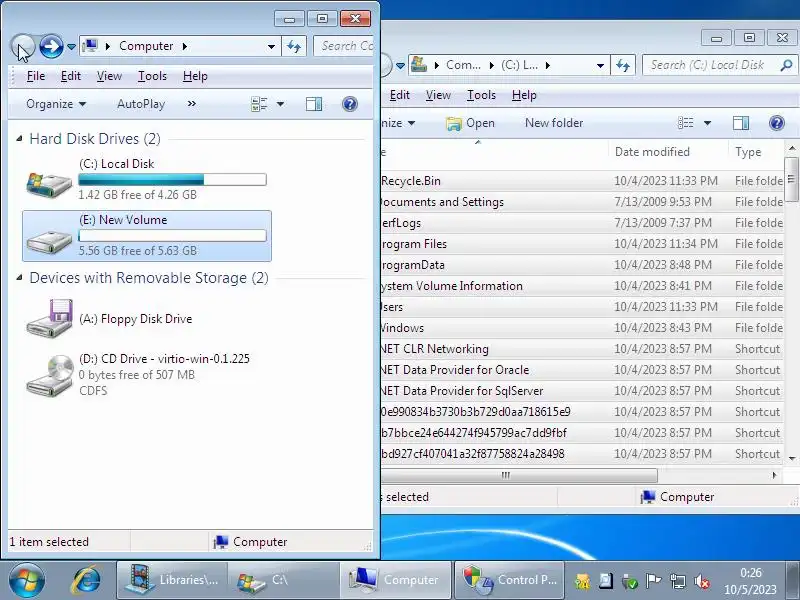
Task: Sort by Date modified column header
Action: pos(667,152)
